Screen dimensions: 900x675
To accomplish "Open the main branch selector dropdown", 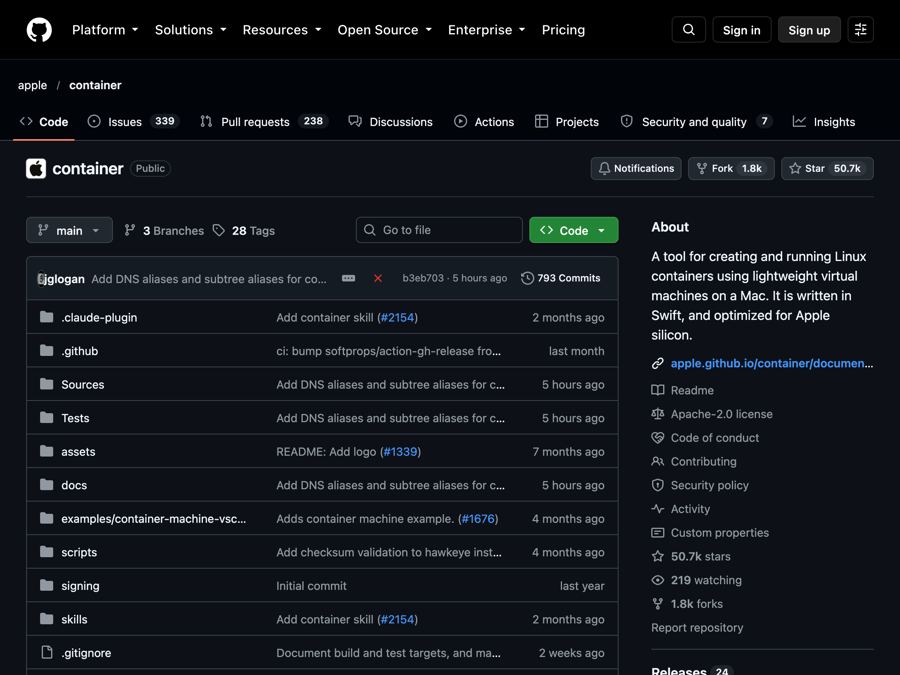I will point(69,230).
